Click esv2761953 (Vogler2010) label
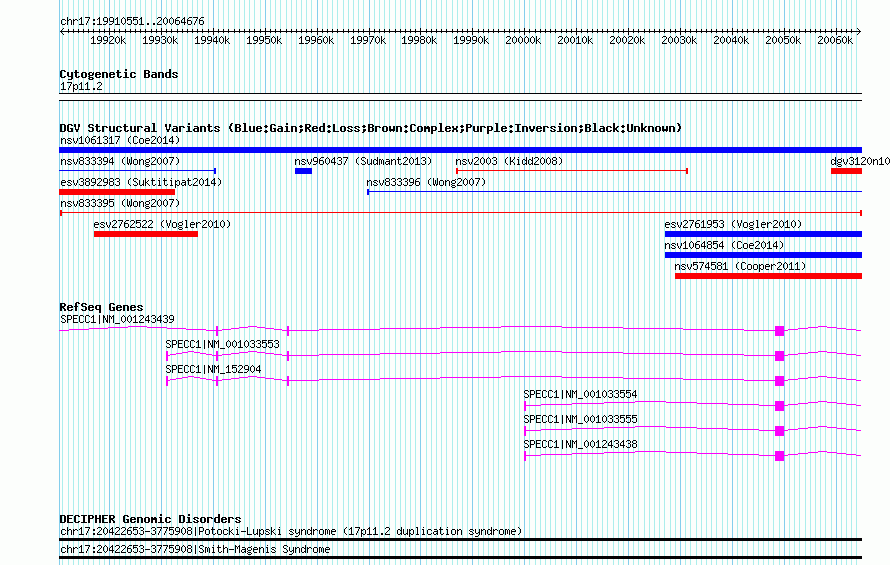 [733, 224]
